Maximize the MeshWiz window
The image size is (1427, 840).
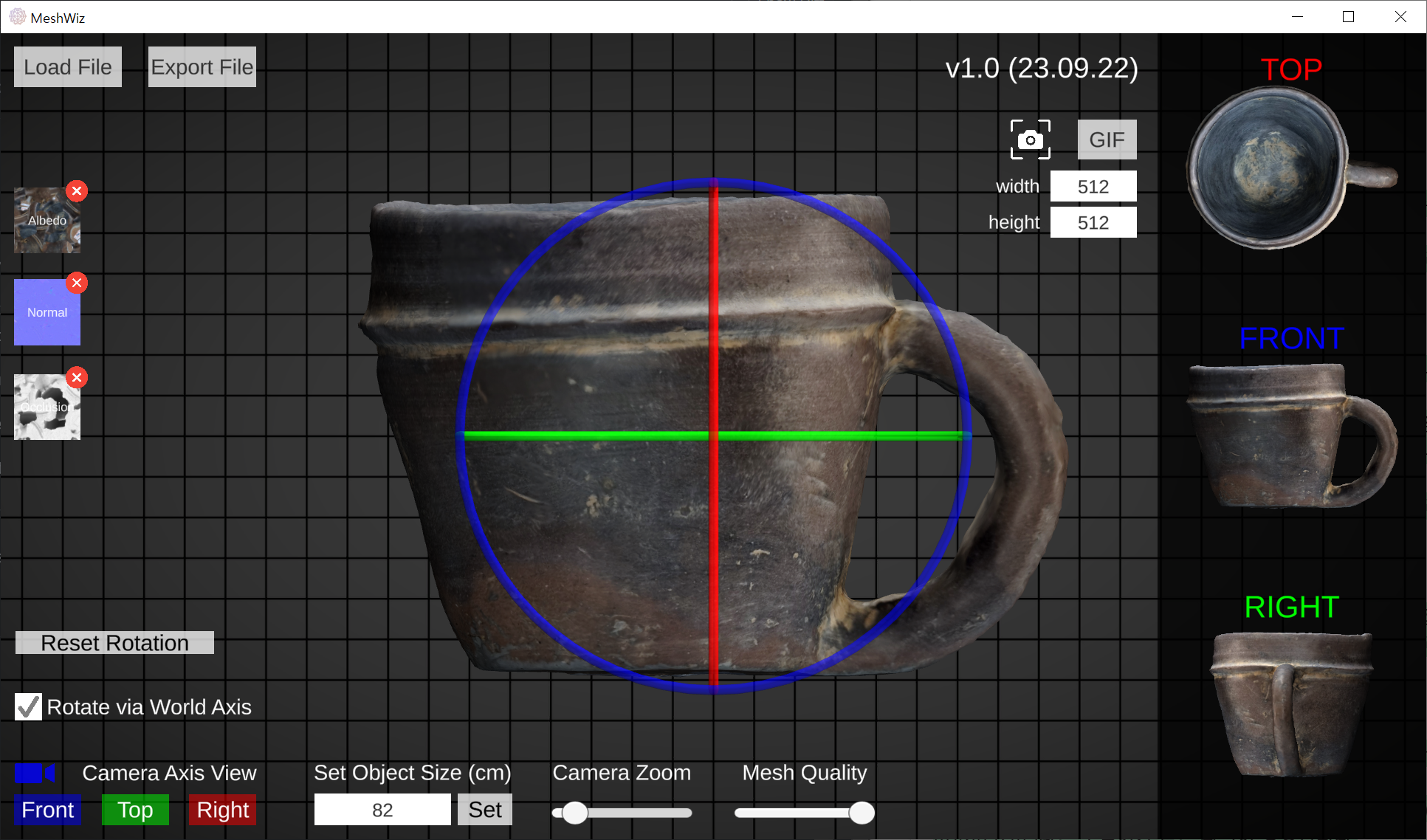click(1348, 16)
